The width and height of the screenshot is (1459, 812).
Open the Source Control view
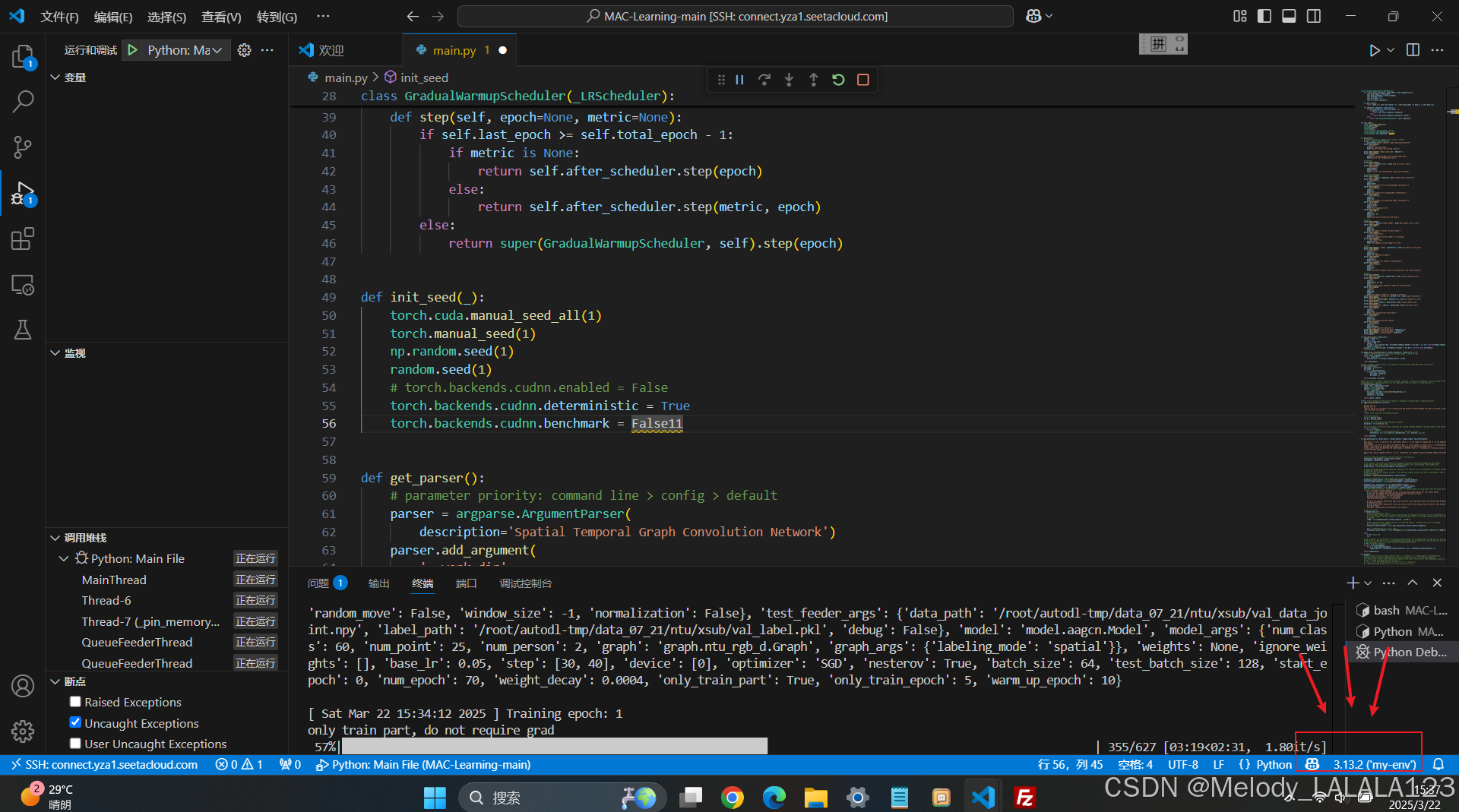coord(23,147)
